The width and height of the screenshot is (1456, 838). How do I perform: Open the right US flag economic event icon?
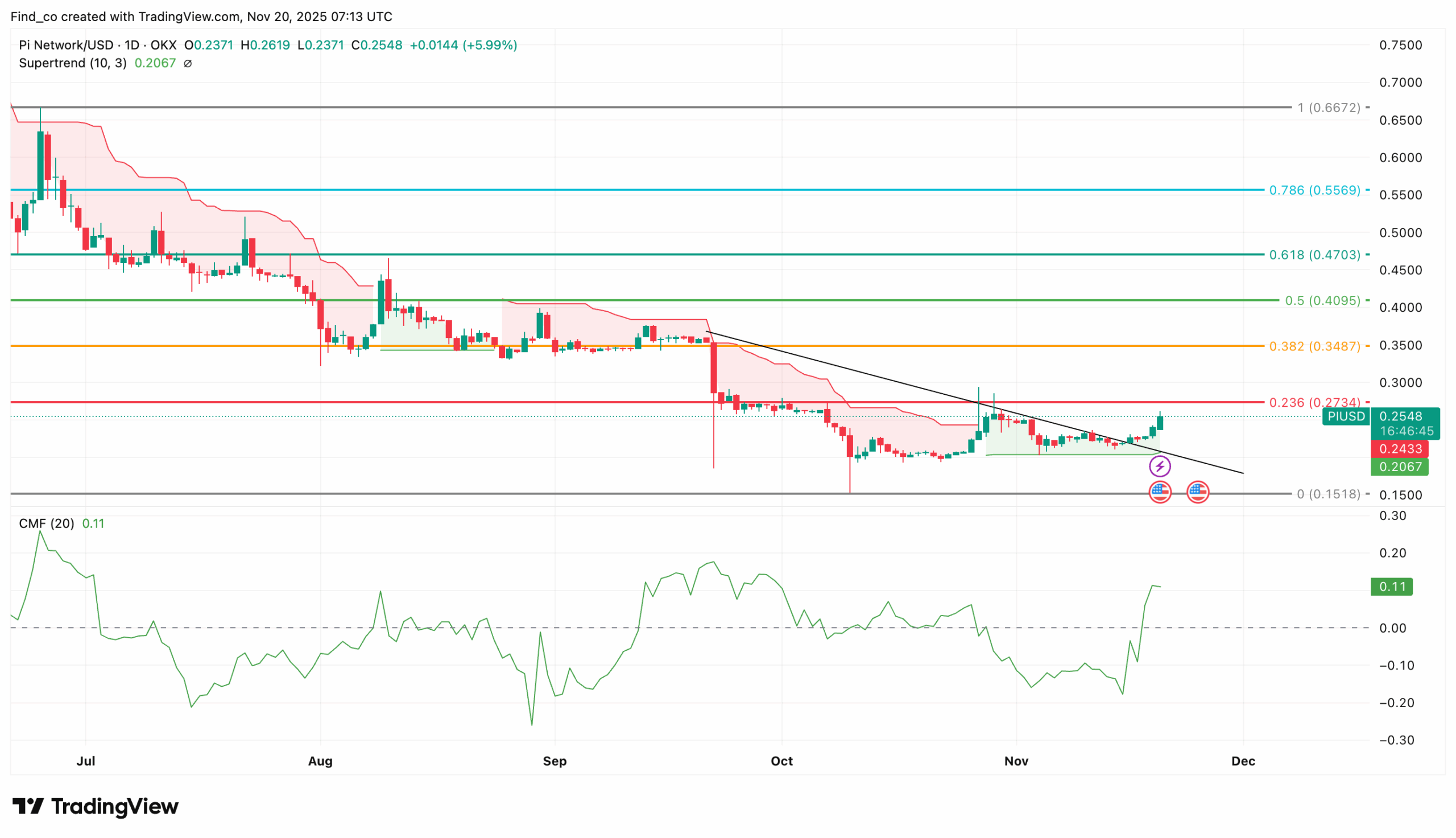(1198, 492)
